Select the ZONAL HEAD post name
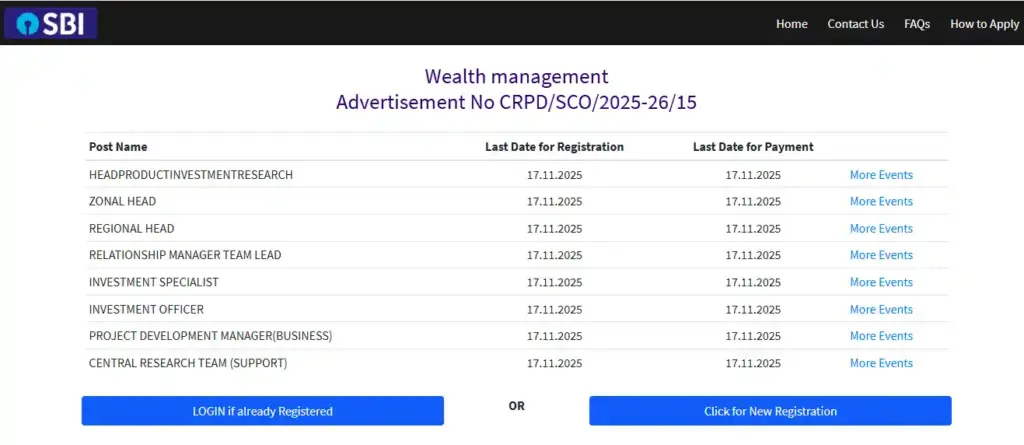 (x=122, y=202)
